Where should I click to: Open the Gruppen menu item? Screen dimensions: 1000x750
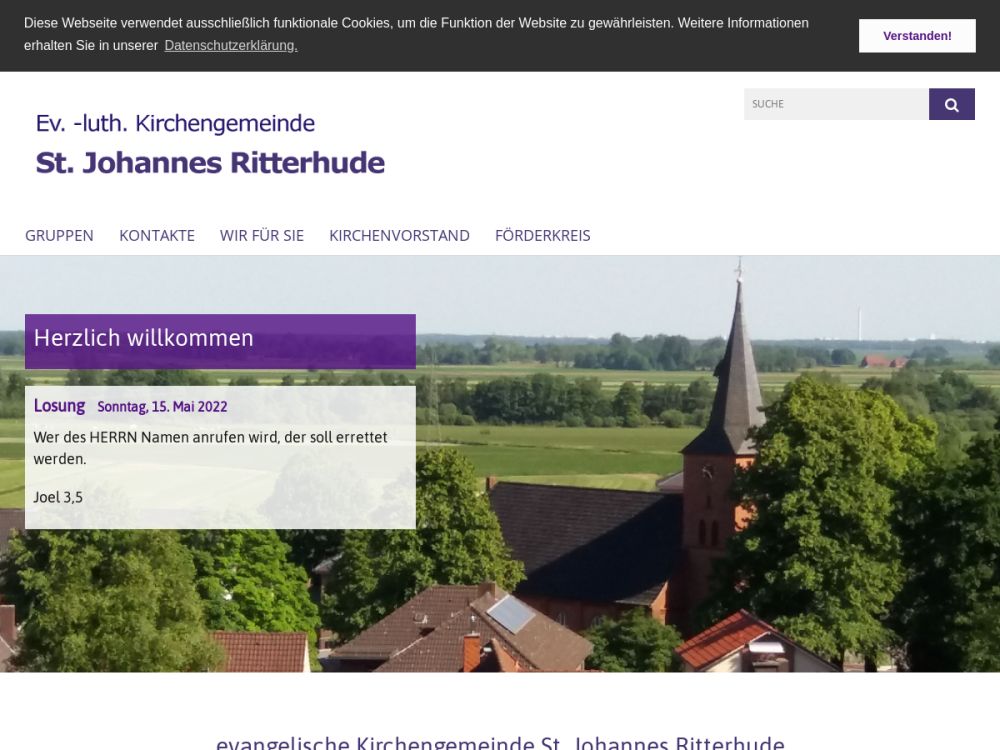point(59,235)
